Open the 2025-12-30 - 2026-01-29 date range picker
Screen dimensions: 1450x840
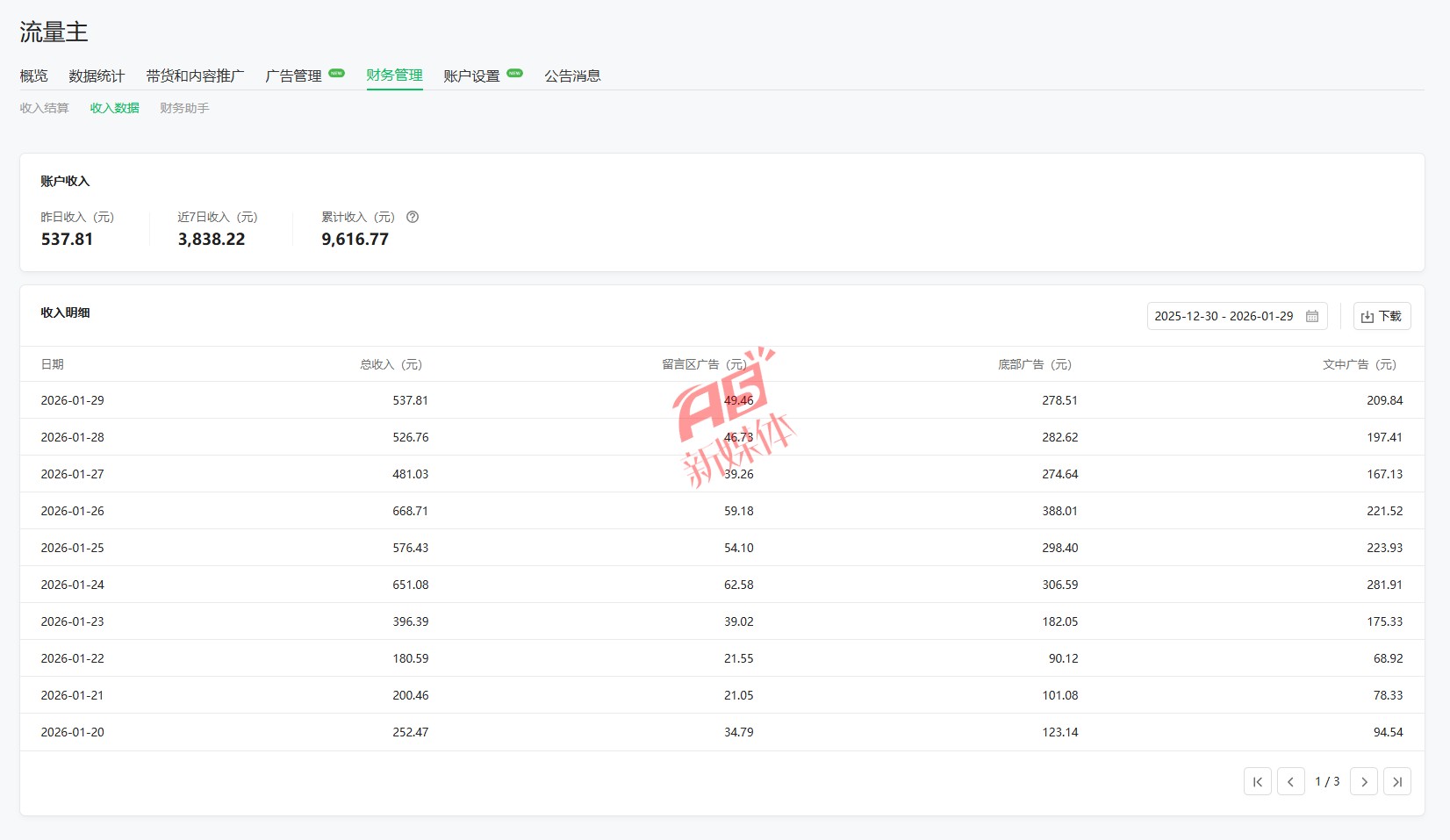(1224, 316)
